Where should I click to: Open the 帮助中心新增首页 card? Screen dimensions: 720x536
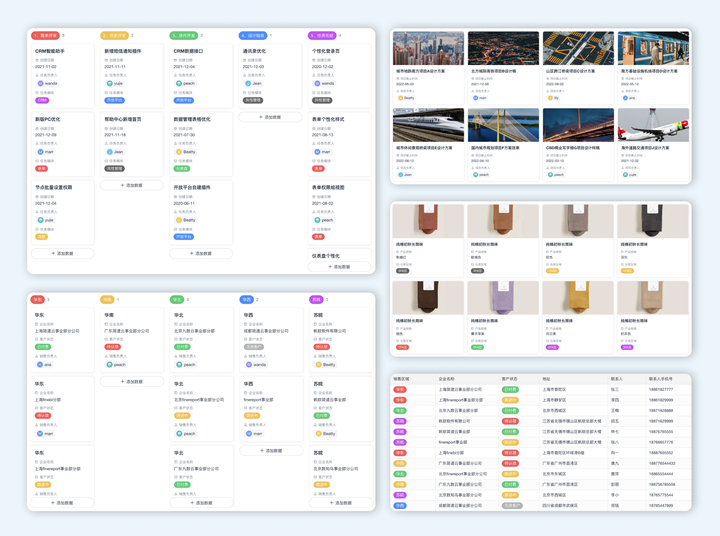coord(132,144)
